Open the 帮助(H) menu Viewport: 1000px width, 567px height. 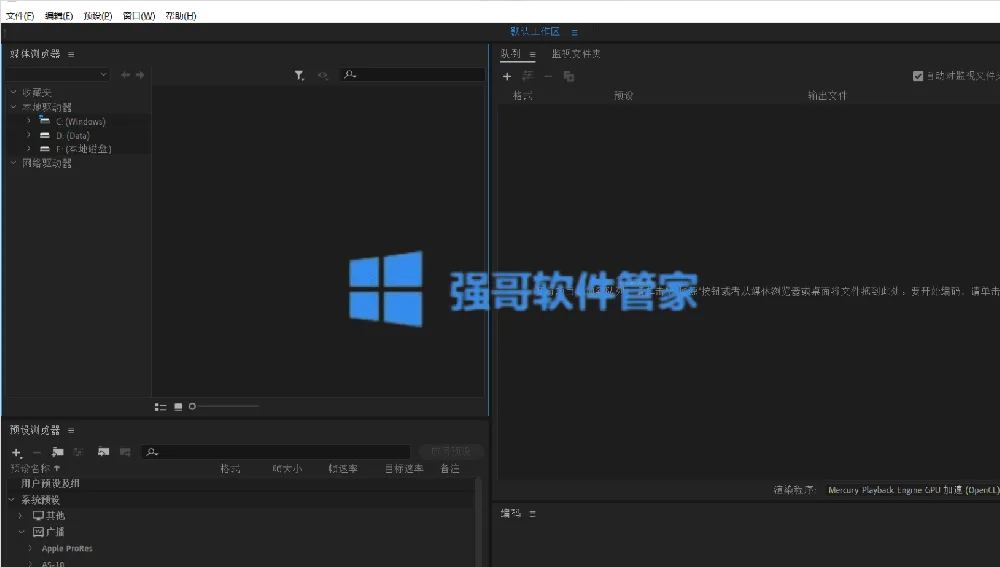[181, 16]
